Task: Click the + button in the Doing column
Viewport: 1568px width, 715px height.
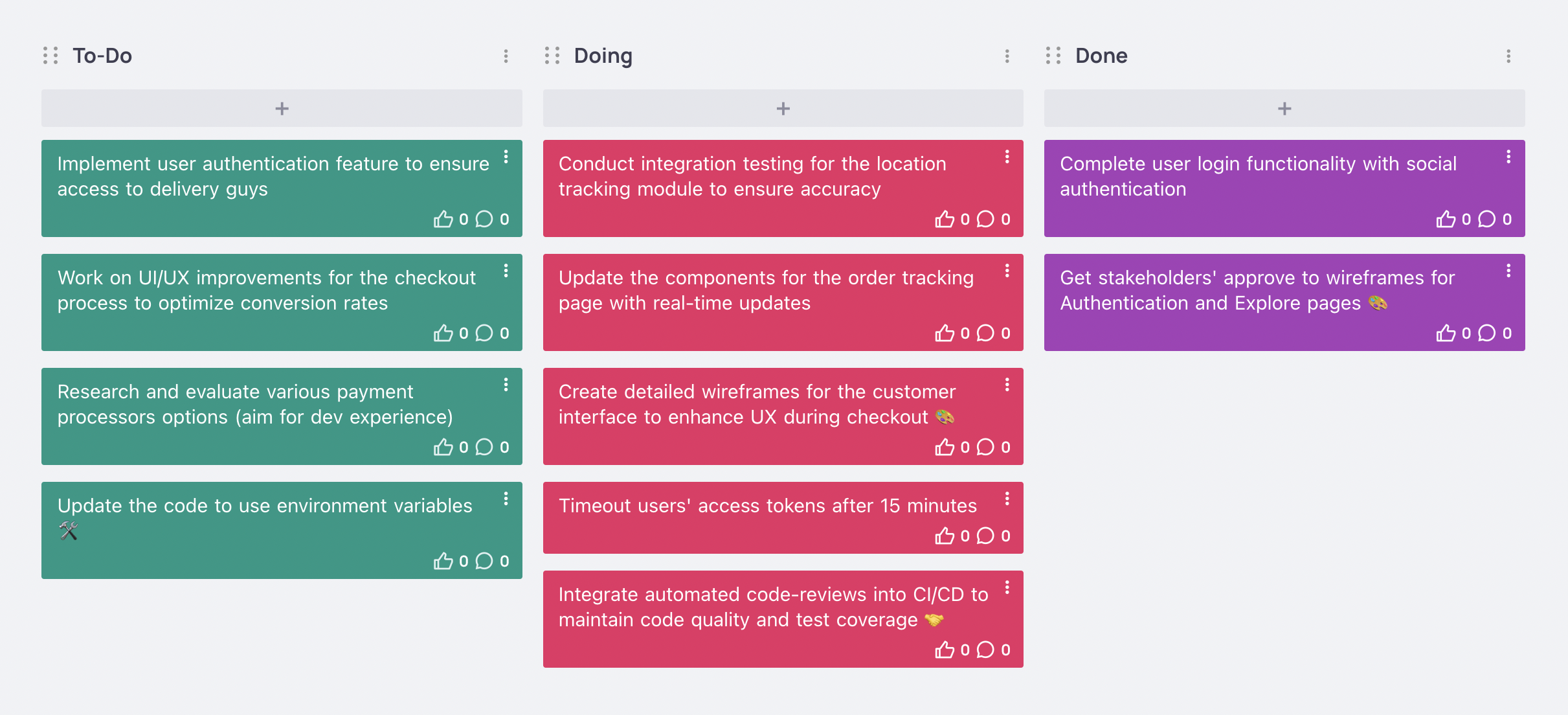Action: [783, 108]
